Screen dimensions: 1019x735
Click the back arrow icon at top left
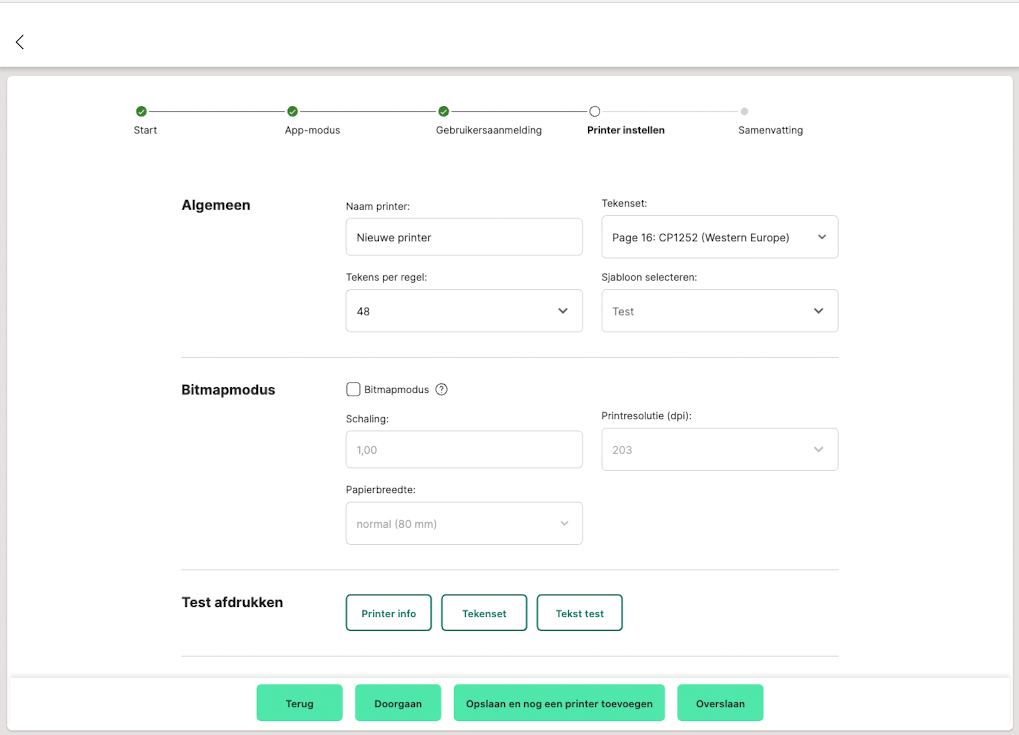(x=20, y=42)
